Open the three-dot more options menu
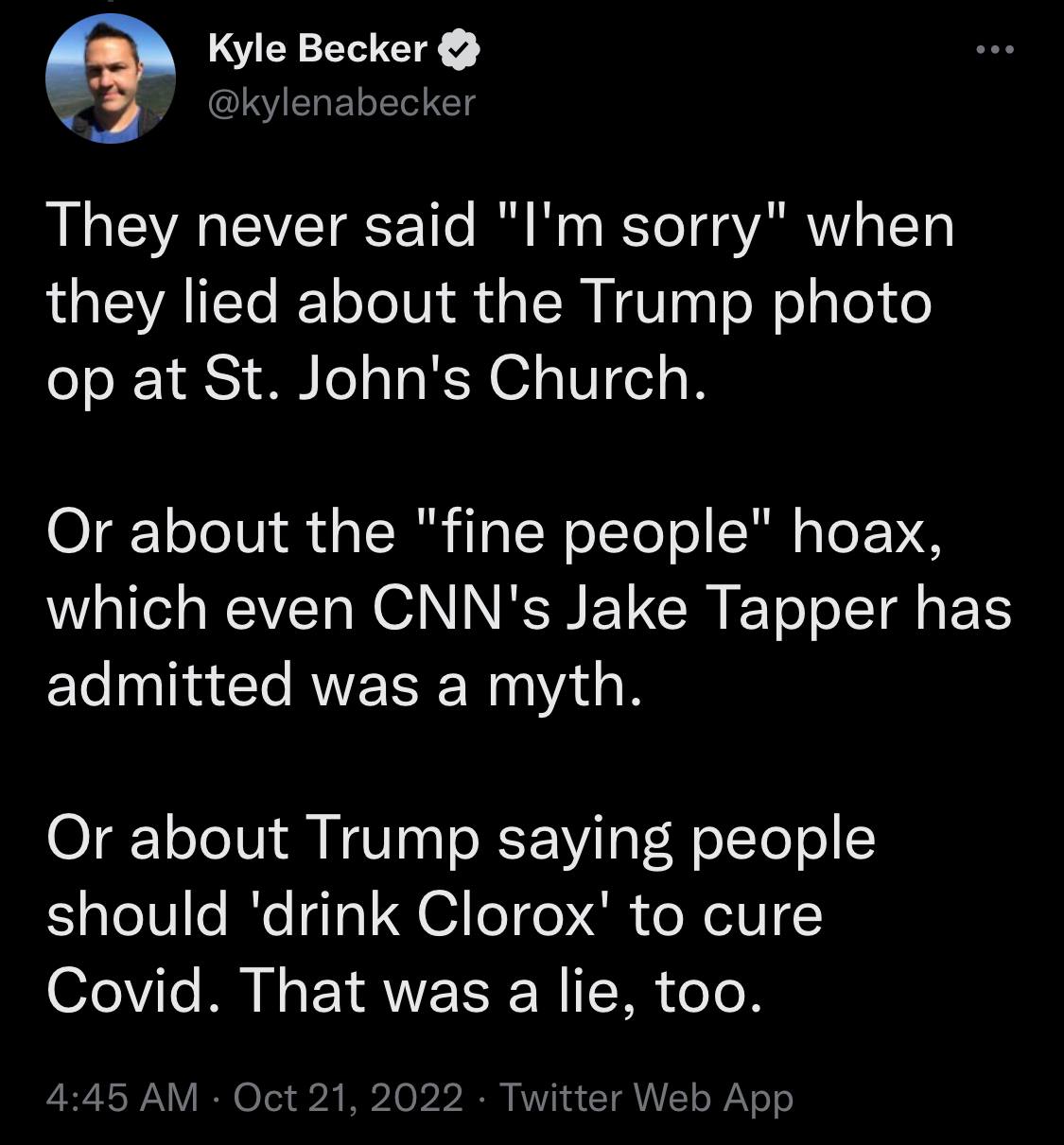Image resolution: width=1064 pixels, height=1145 pixels. 995,50
